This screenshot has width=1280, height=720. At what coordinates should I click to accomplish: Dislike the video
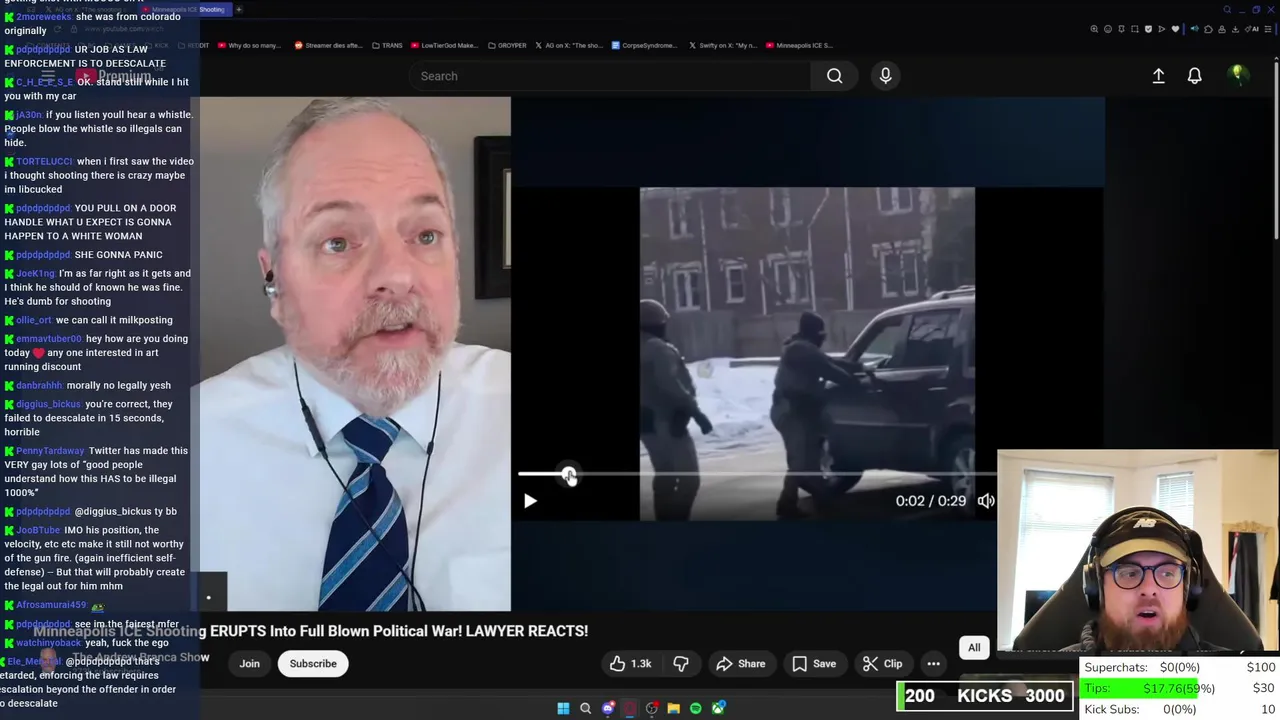pyautogui.click(x=681, y=663)
